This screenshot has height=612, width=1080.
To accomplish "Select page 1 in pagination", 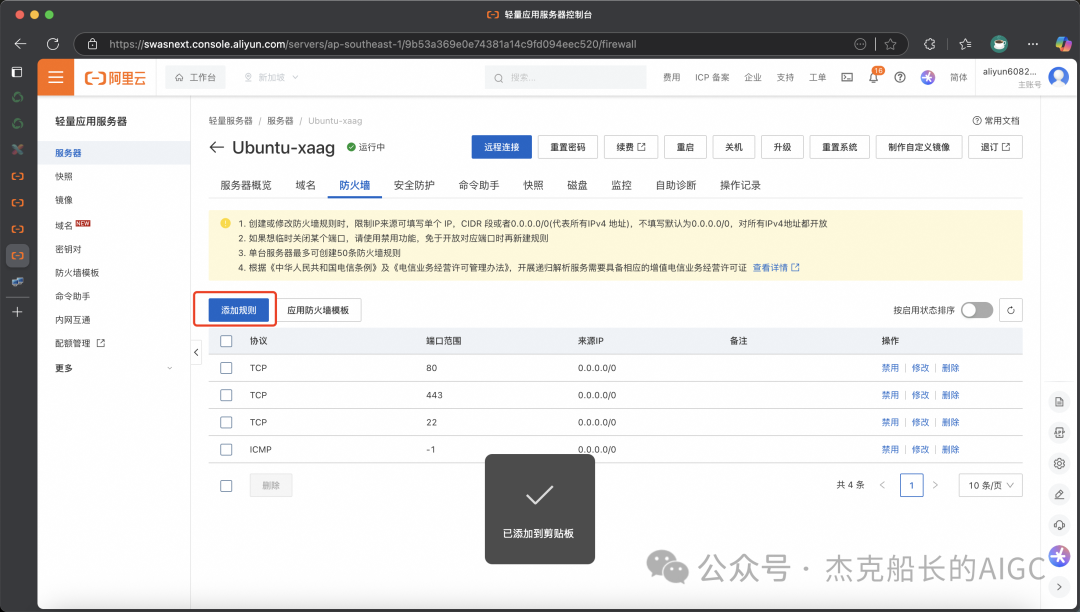I will 911,485.
